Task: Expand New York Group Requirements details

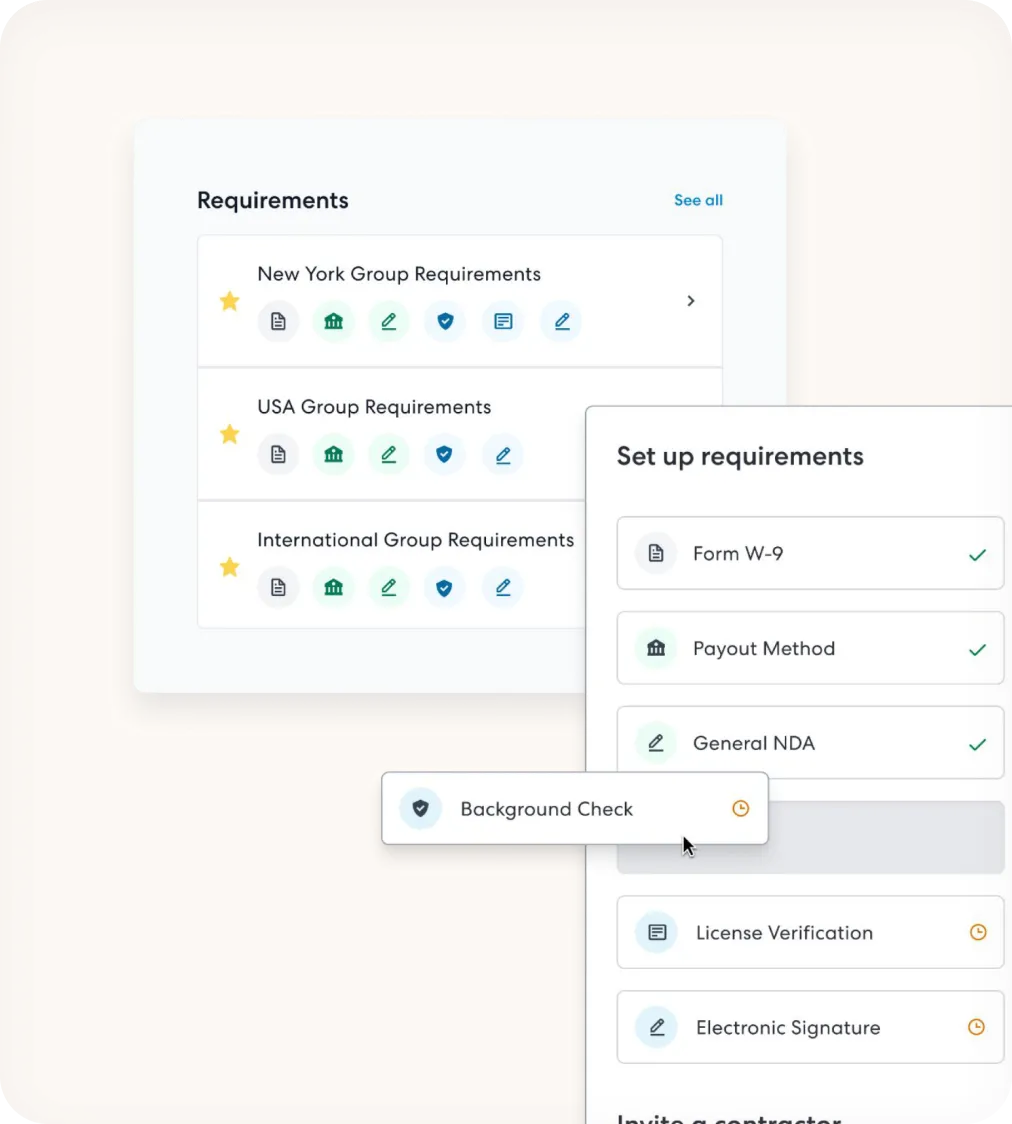Action: coord(690,300)
